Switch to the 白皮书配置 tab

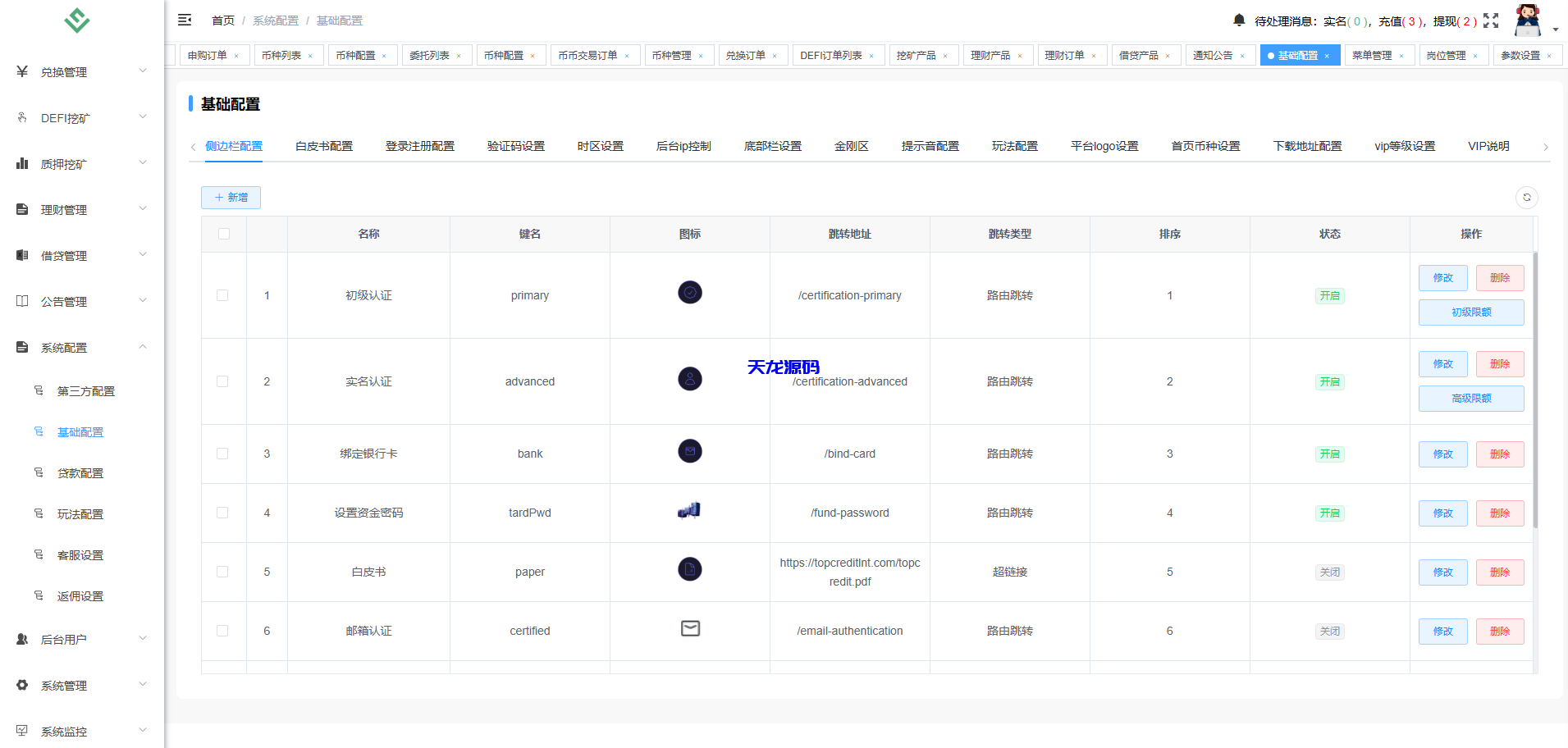click(x=324, y=146)
